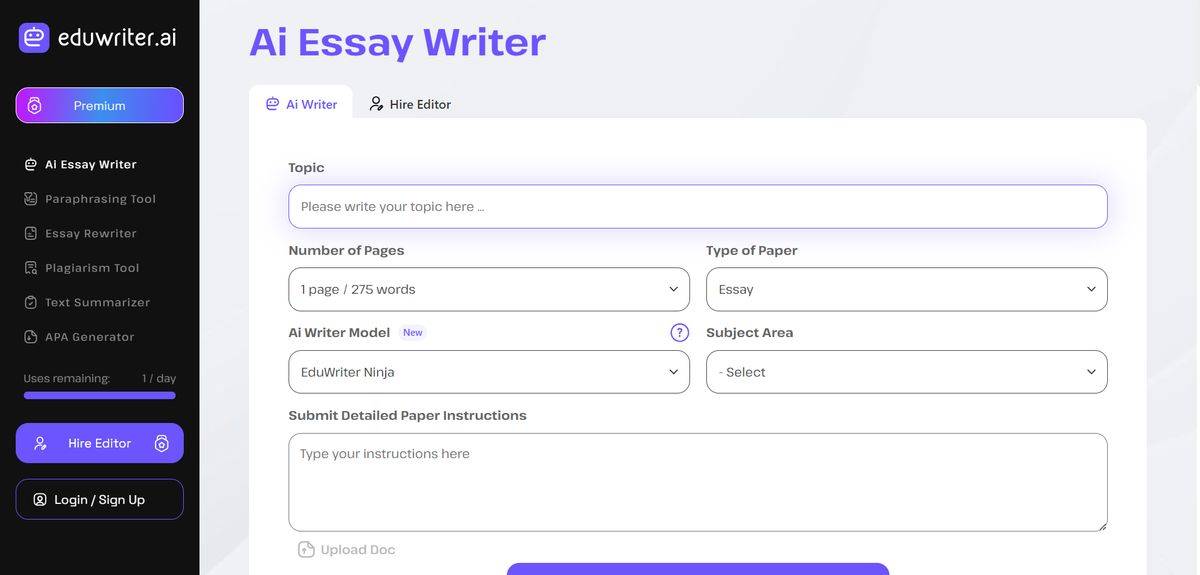Click the eduwriter.ai brand name
The width and height of the screenshot is (1200, 575).
pos(117,38)
